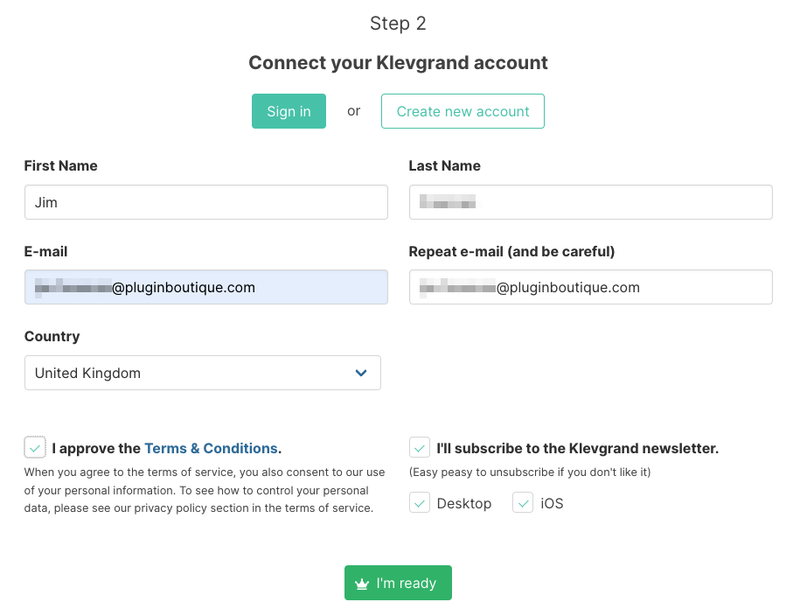The height and width of the screenshot is (616, 800).
Task: Focus the First Name field containing Jim
Action: point(205,202)
